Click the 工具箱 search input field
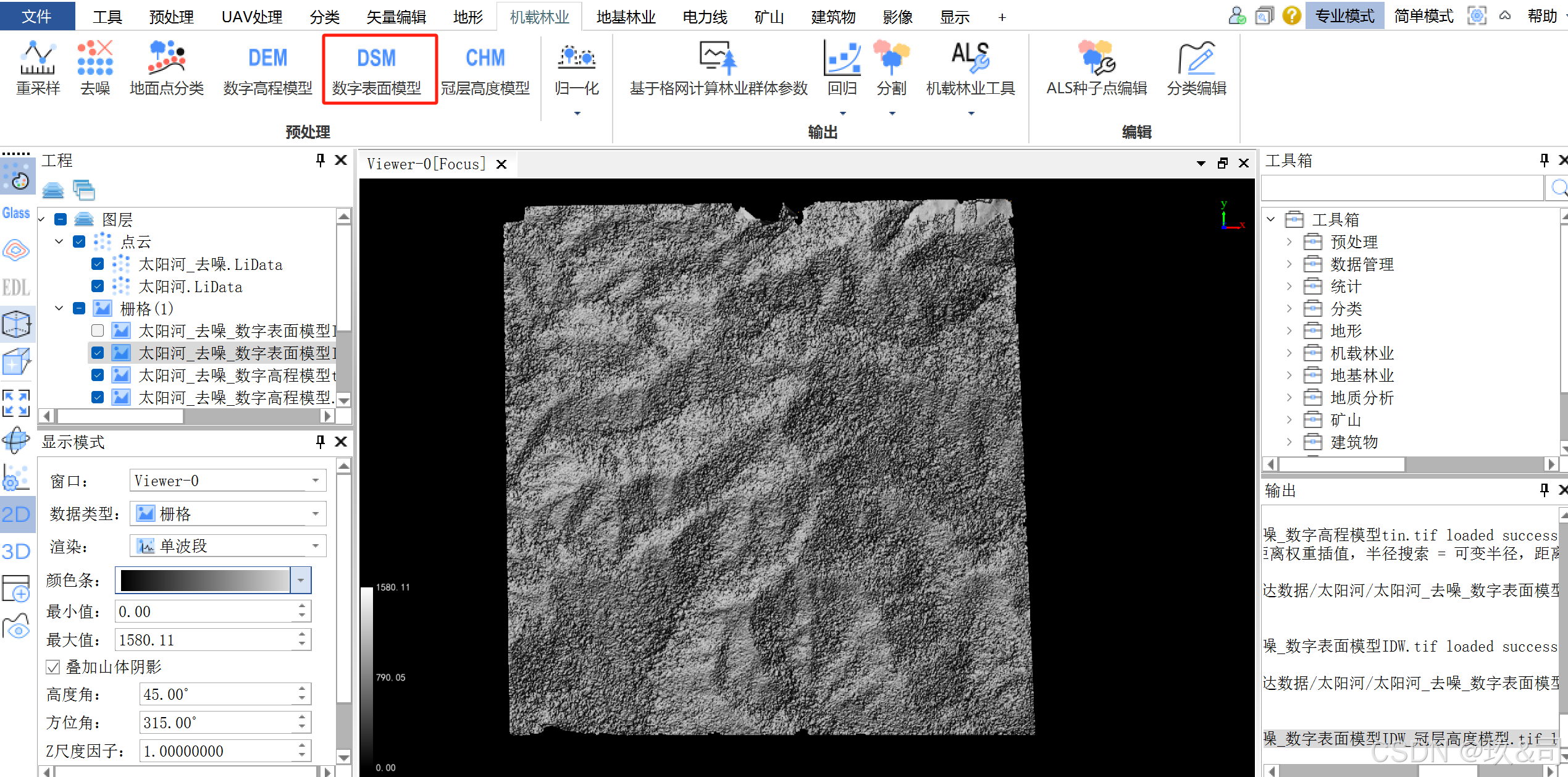The image size is (1568, 777). tap(1401, 188)
